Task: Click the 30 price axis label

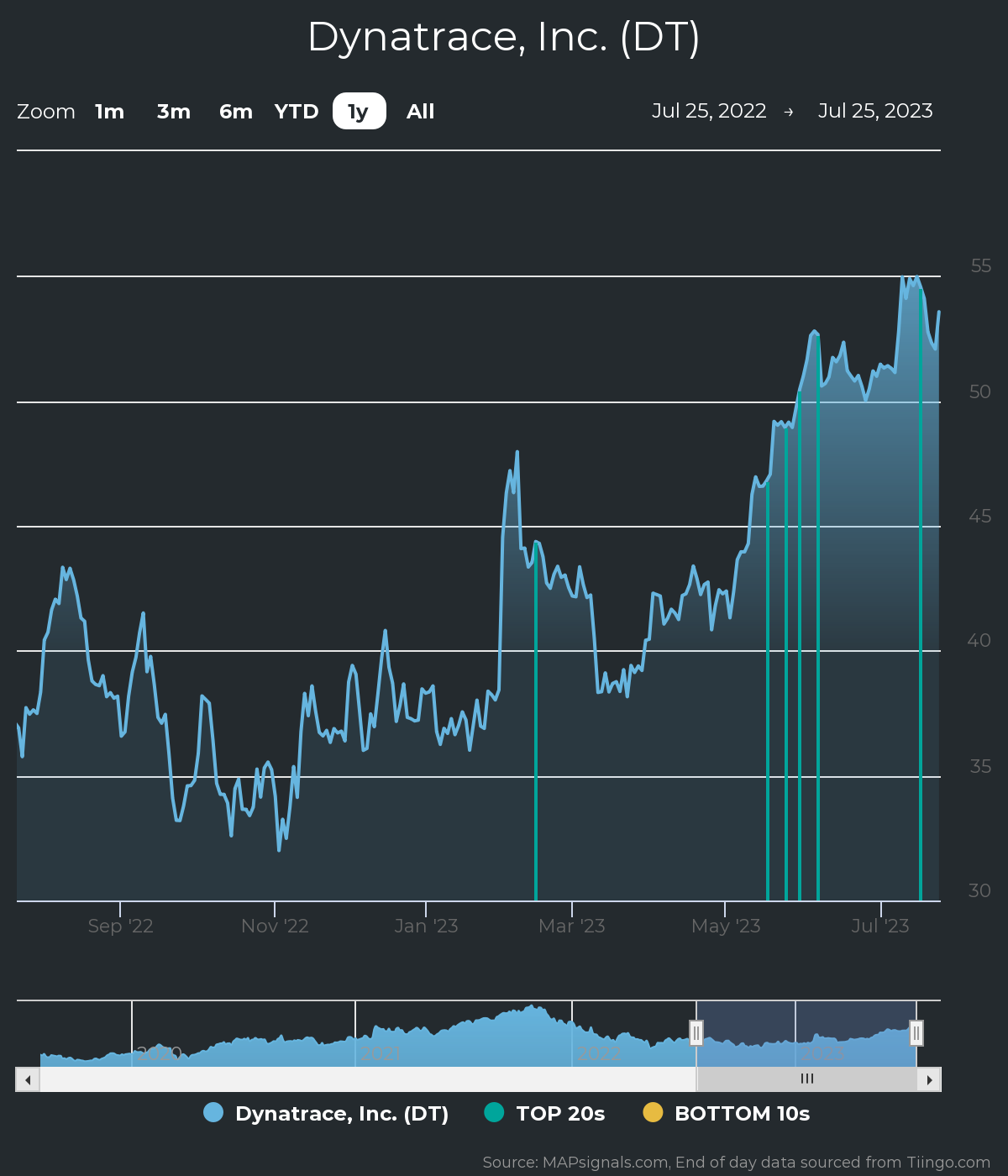Action: 979,890
